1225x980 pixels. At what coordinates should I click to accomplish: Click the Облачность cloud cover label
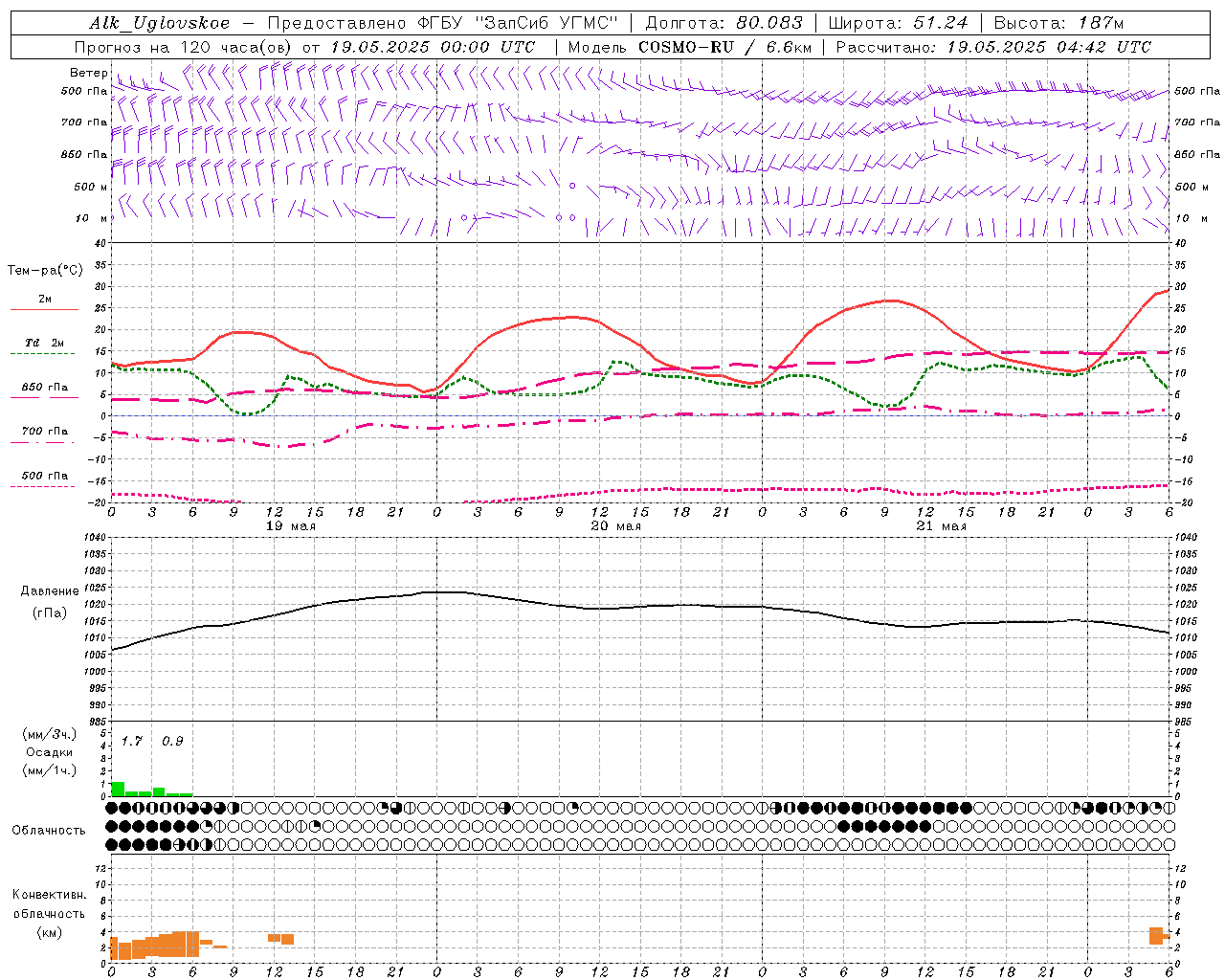(49, 830)
